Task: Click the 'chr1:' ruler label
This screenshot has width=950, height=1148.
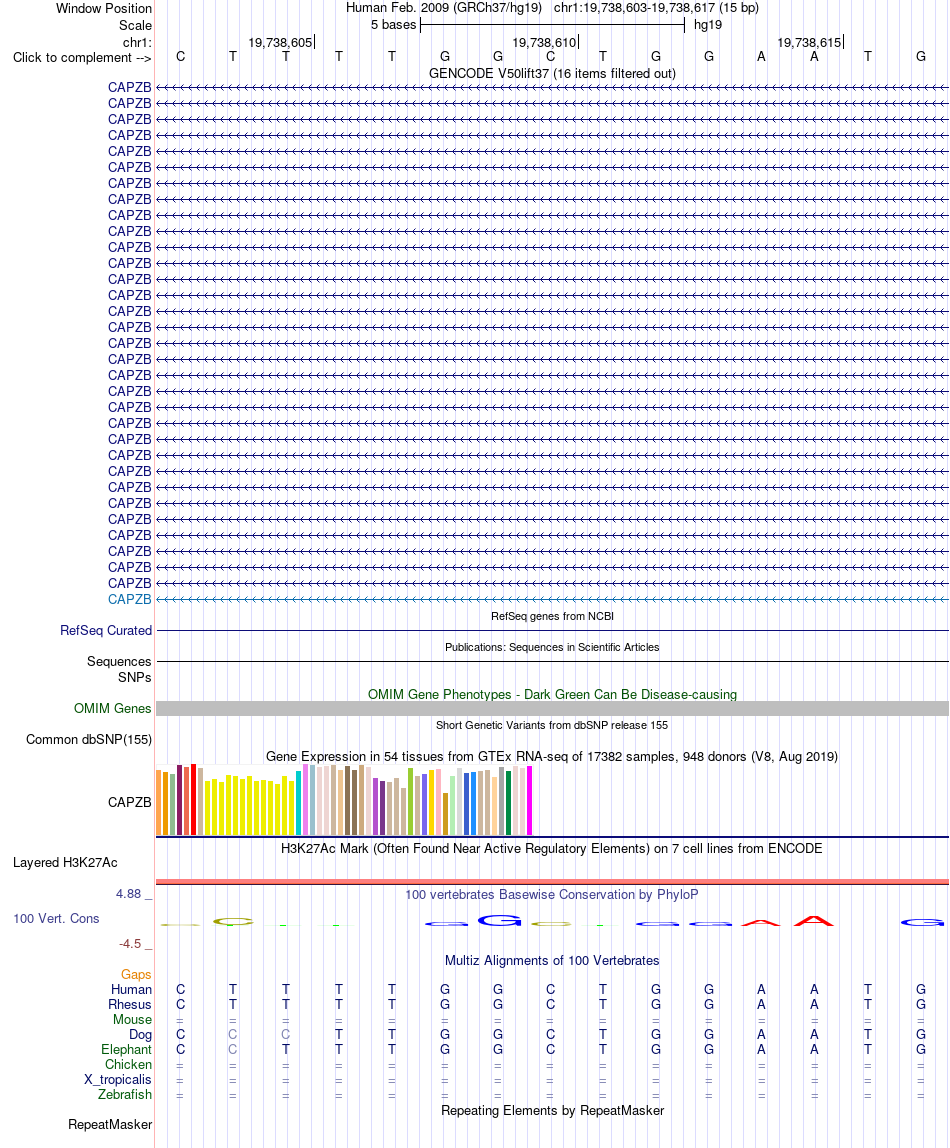Action: coord(138,42)
